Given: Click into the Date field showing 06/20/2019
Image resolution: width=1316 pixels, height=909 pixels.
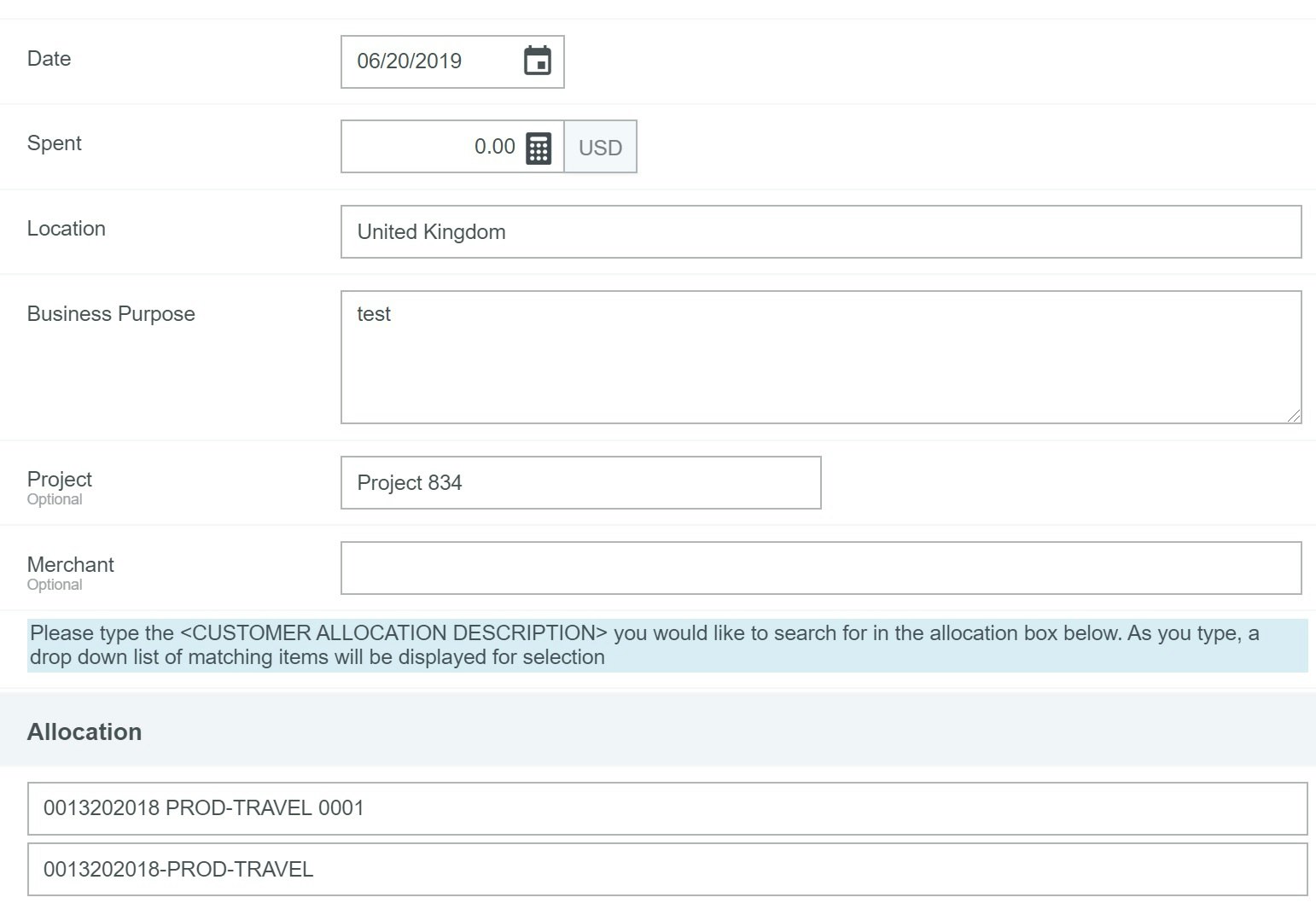Looking at the screenshot, I should click(x=427, y=61).
